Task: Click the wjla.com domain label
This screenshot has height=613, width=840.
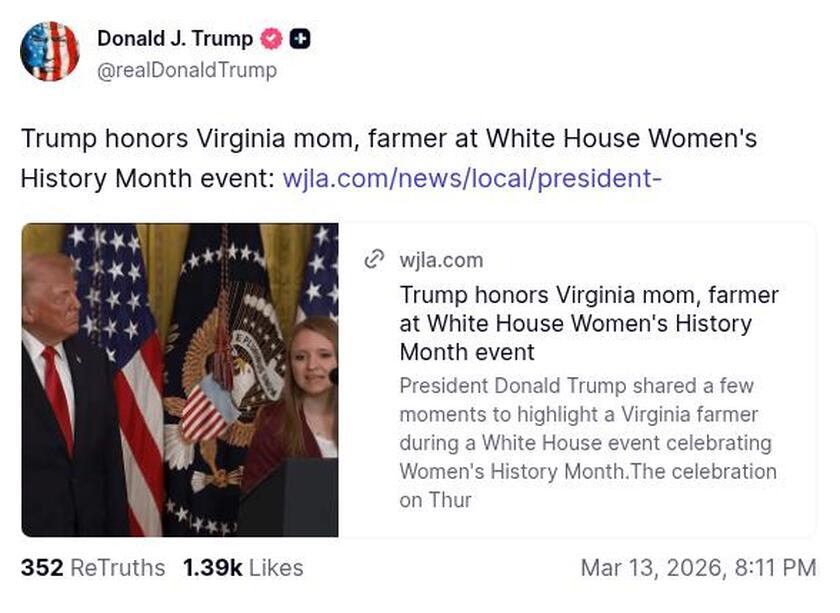Action: (x=441, y=260)
